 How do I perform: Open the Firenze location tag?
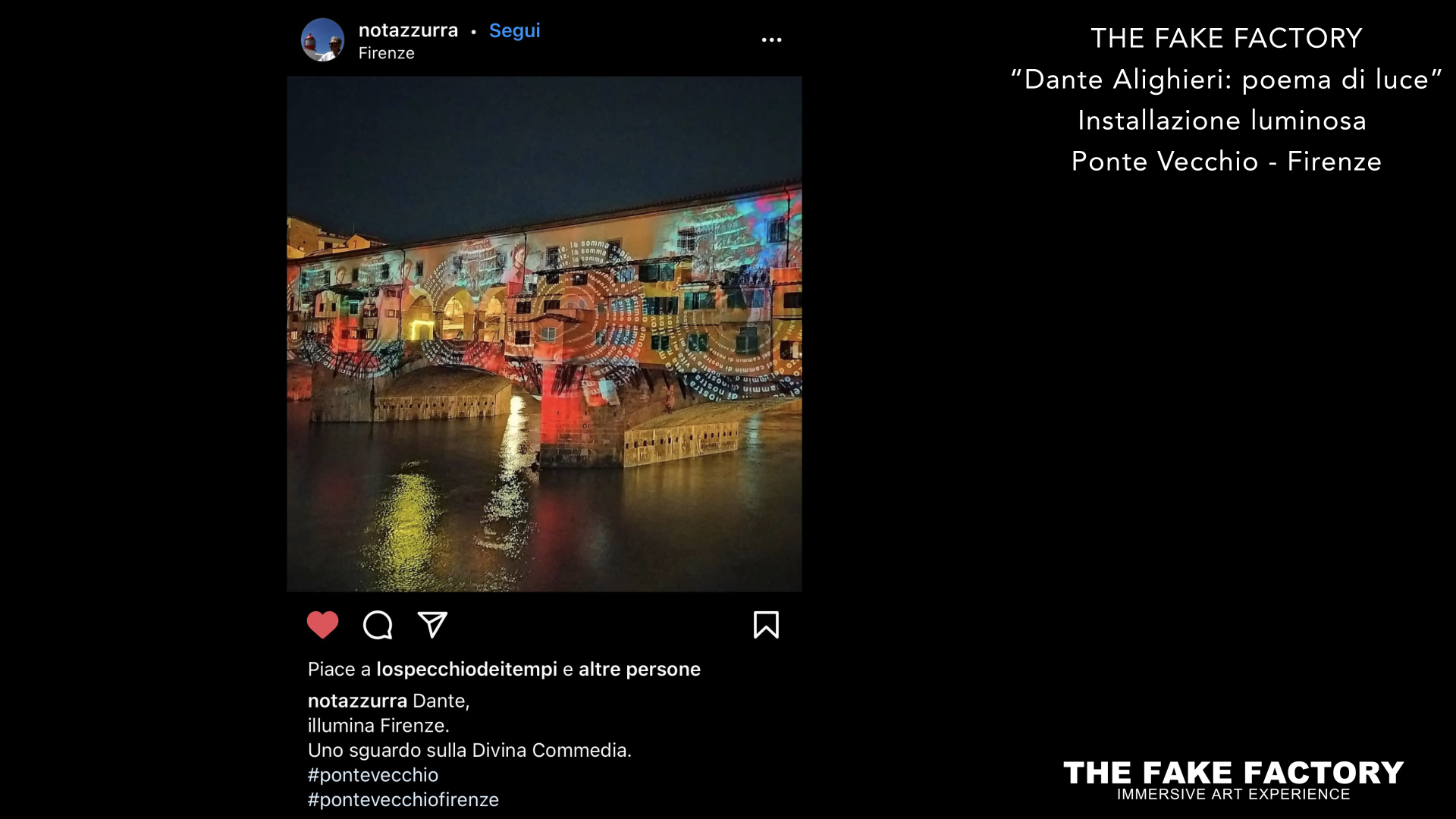[x=386, y=53]
